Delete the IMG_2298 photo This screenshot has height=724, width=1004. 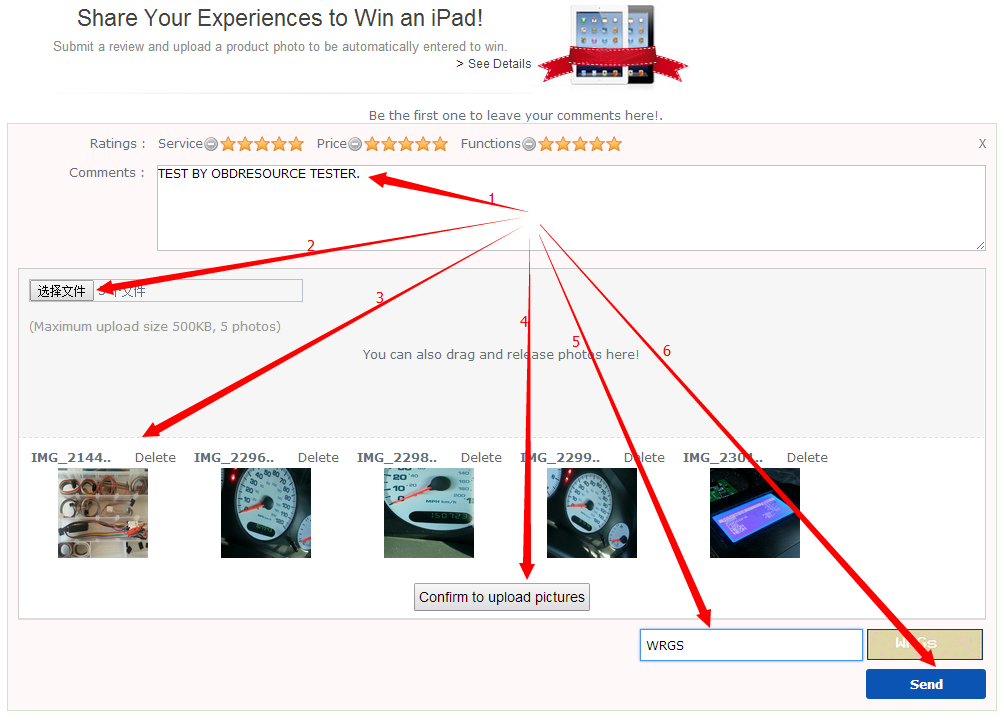click(482, 458)
